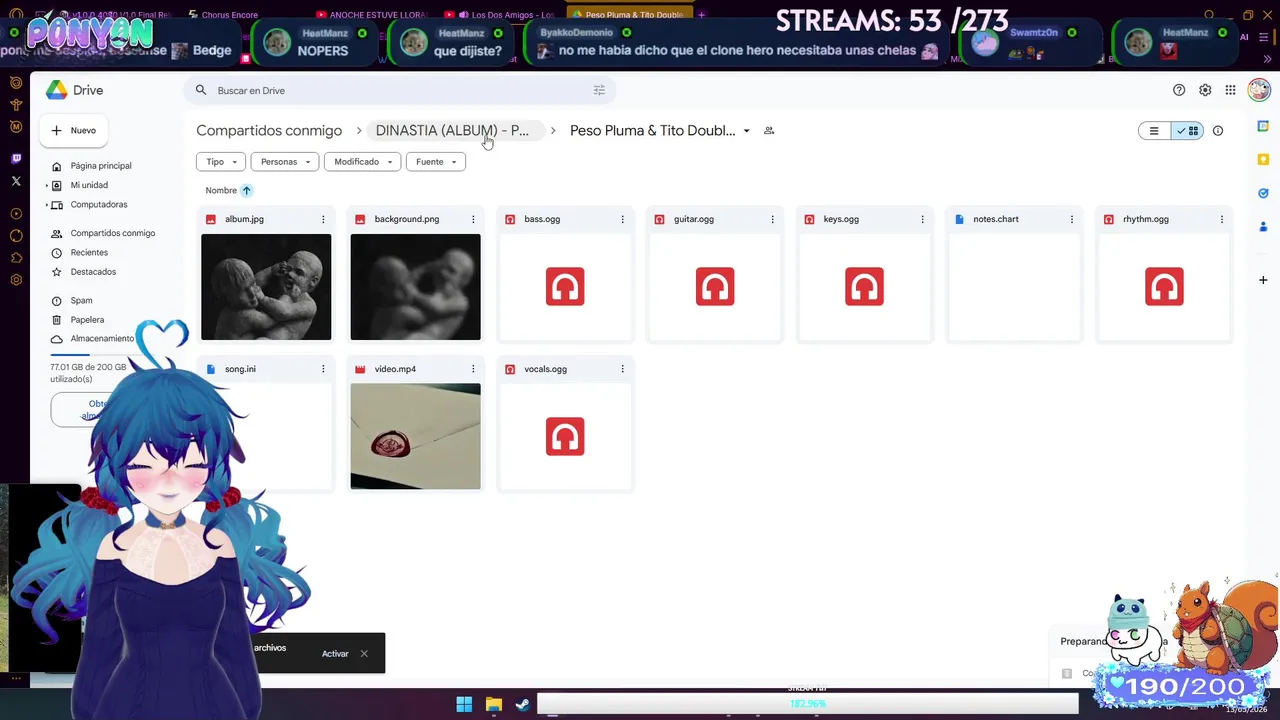Open the Drive search options filter icon
Image resolution: width=1280 pixels, height=720 pixels.
599,90
